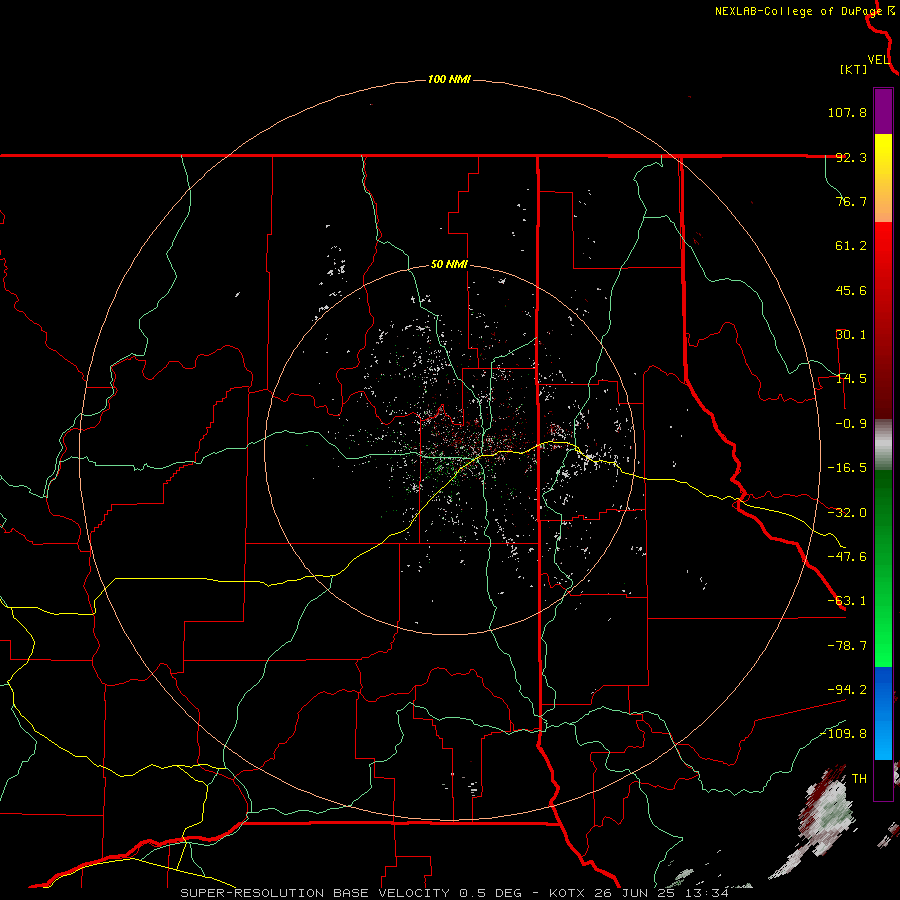Click the -16.5 velocity scale value

tap(847, 468)
